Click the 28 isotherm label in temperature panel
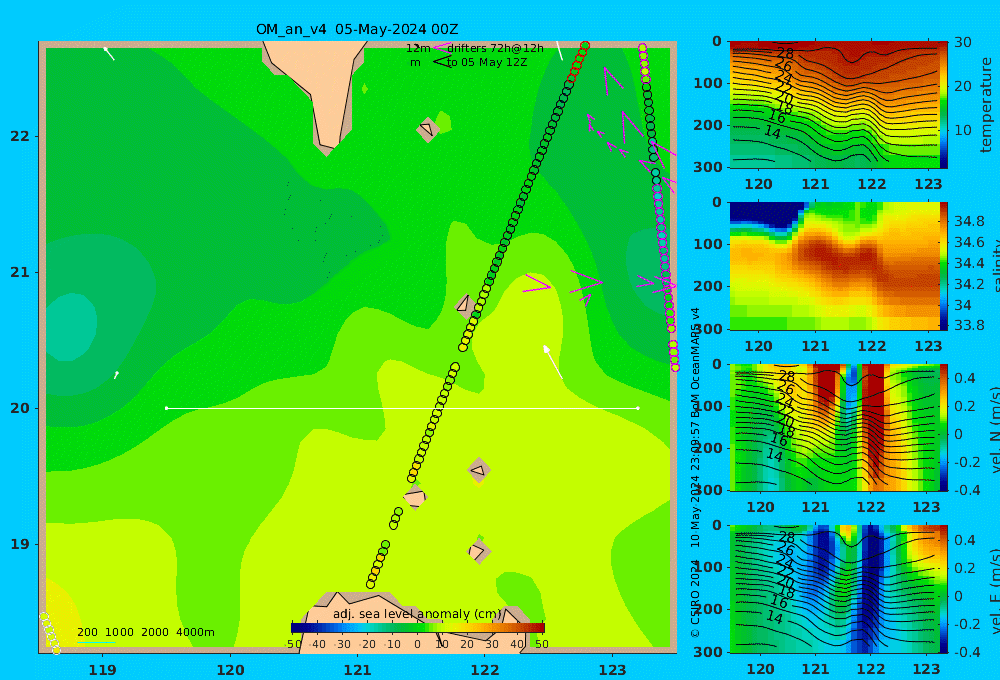 [785, 54]
